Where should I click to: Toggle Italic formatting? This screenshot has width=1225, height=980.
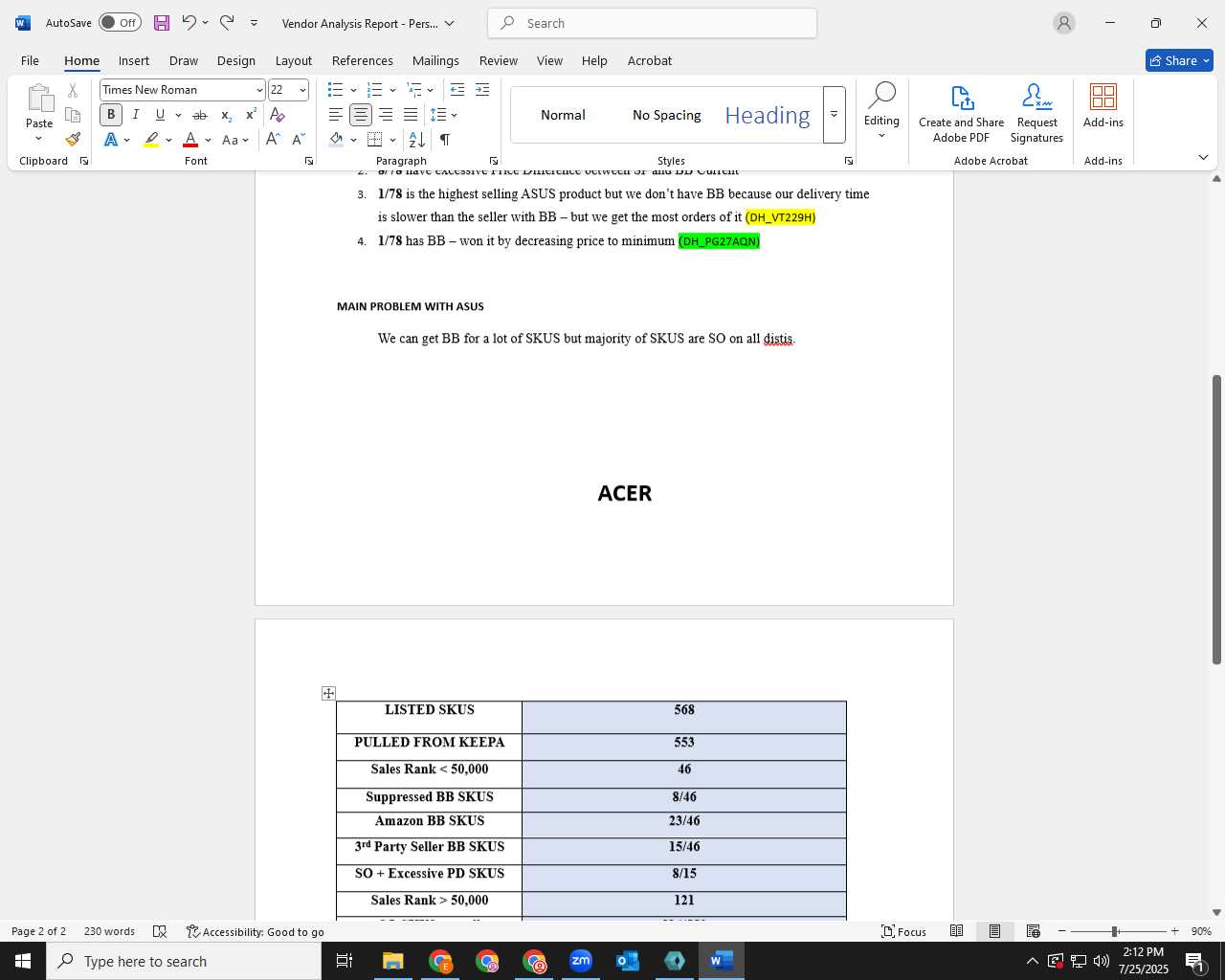(x=135, y=115)
